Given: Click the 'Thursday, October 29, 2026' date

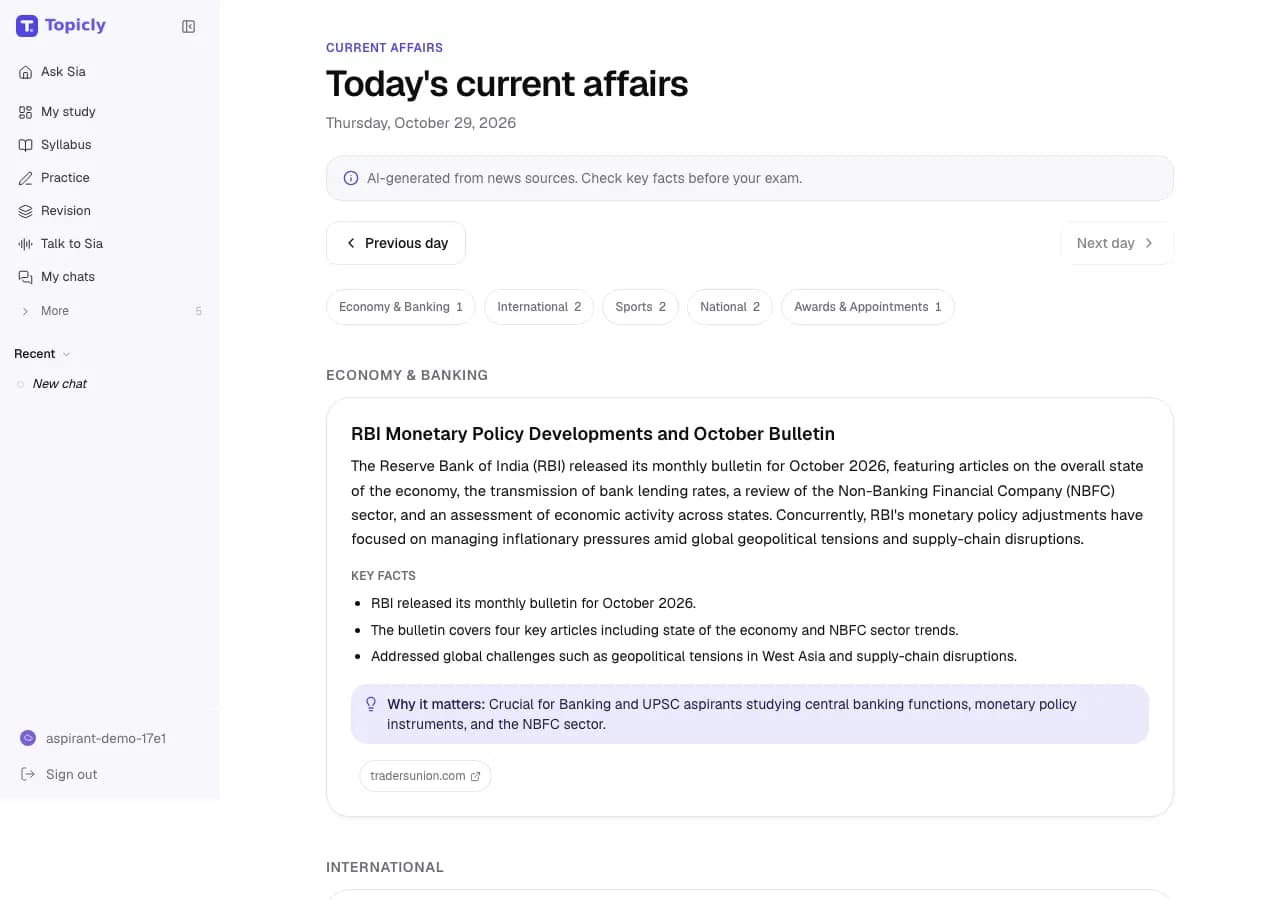Looking at the screenshot, I should (x=421, y=123).
